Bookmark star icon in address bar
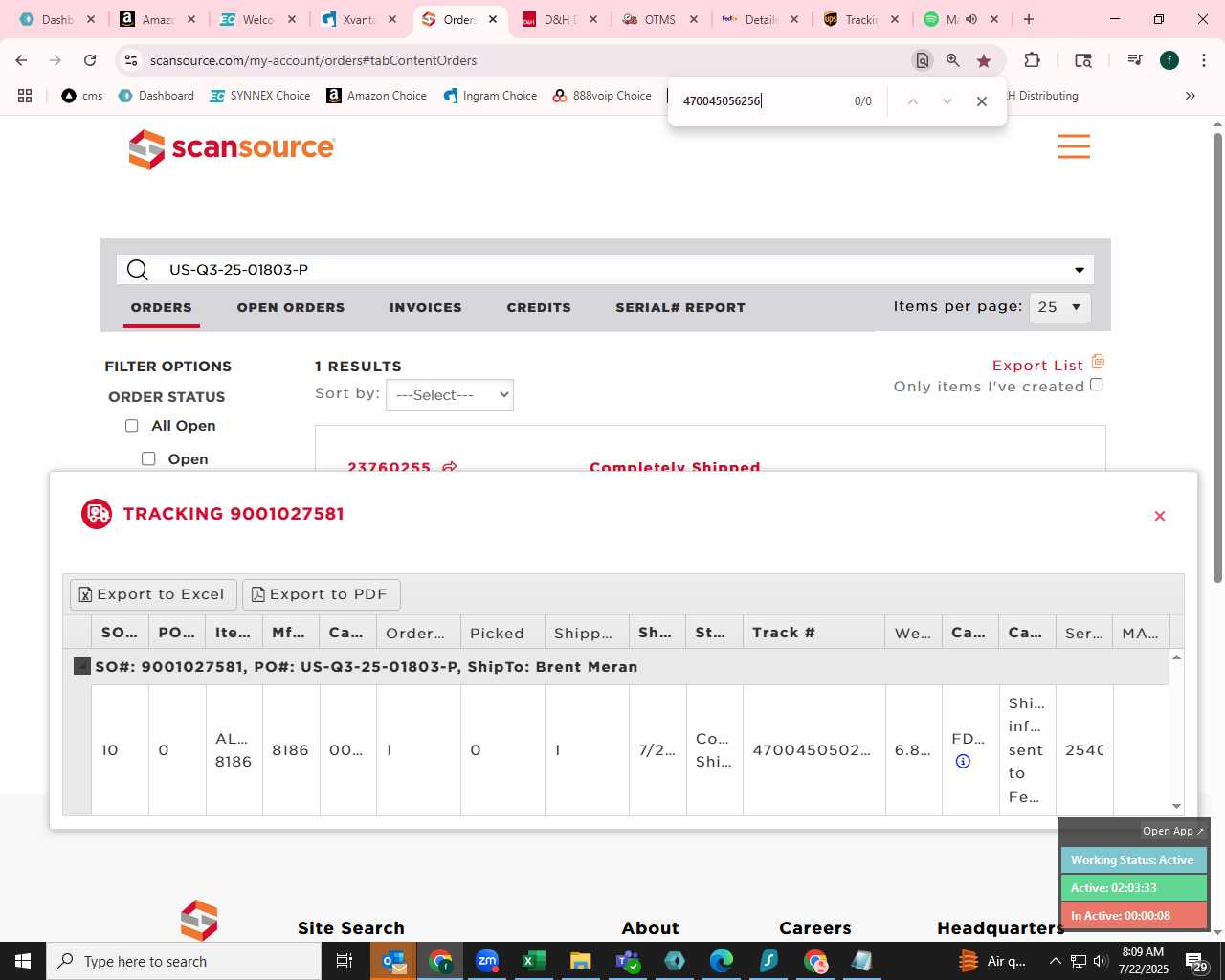The width and height of the screenshot is (1225, 980). (984, 60)
